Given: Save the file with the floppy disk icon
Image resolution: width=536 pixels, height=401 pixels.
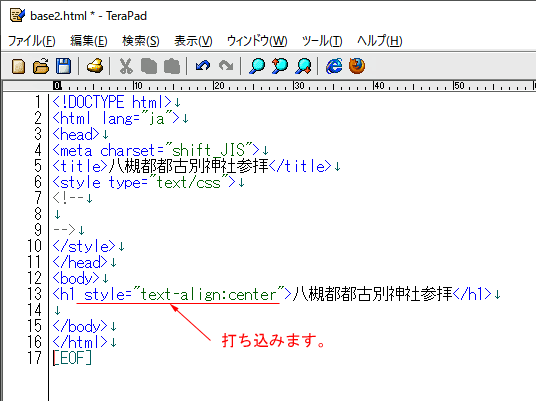Looking at the screenshot, I should [x=63, y=66].
